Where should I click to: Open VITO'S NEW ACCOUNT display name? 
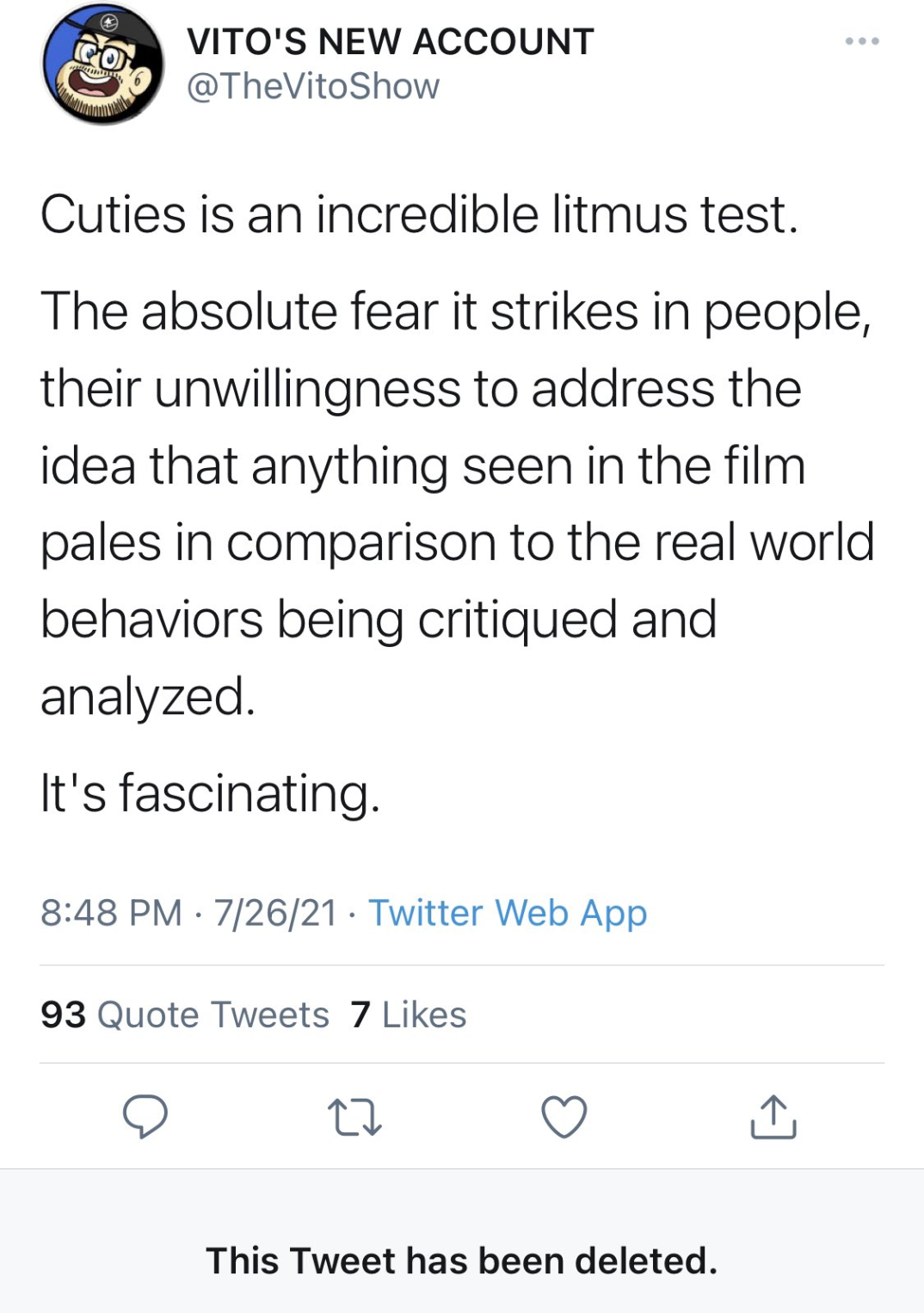pyautogui.click(x=390, y=41)
